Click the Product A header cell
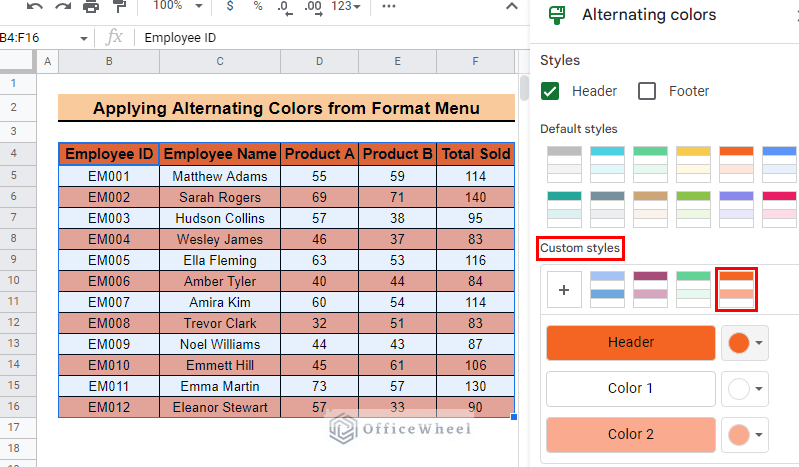 click(319, 154)
